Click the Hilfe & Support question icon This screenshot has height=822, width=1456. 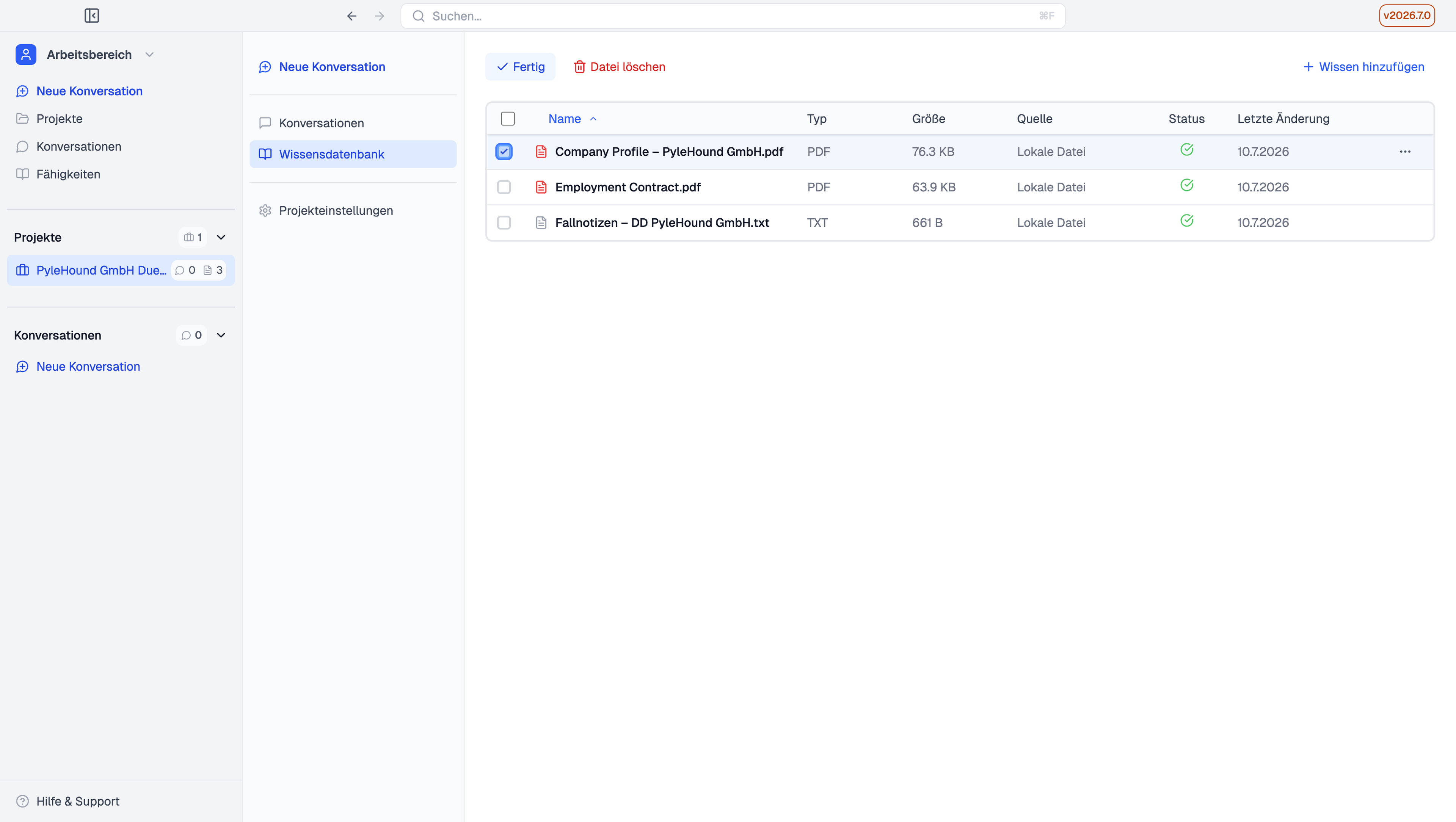click(x=23, y=801)
